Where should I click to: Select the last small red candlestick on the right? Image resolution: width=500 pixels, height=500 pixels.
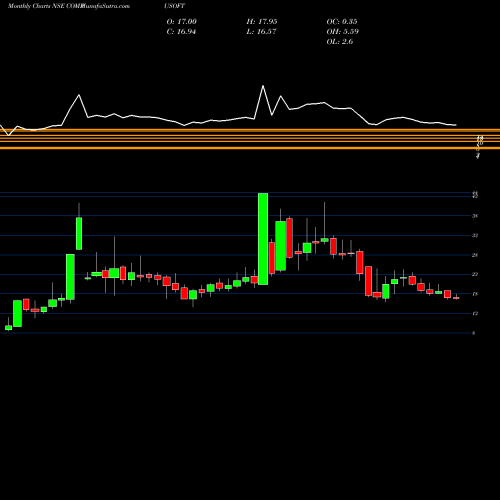pyautogui.click(x=456, y=298)
